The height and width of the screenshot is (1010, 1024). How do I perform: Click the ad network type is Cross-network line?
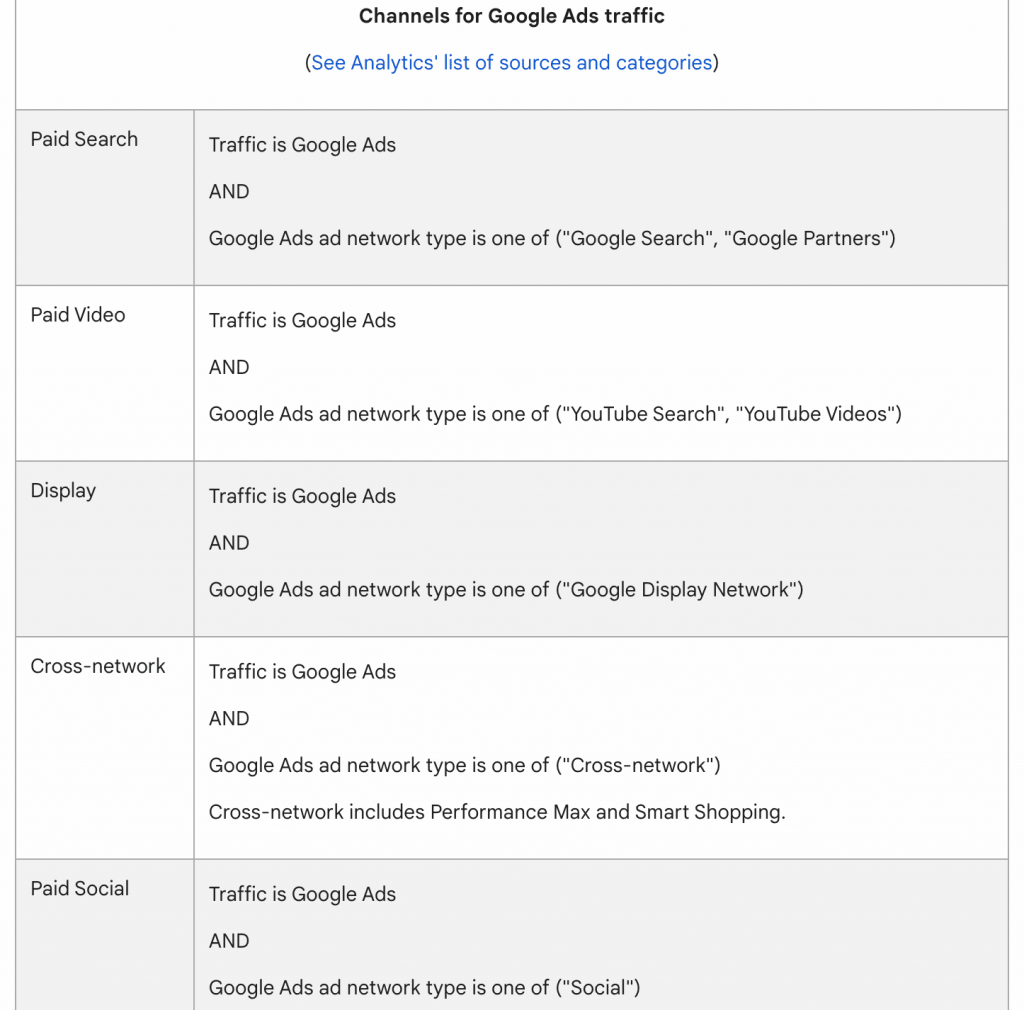465,766
